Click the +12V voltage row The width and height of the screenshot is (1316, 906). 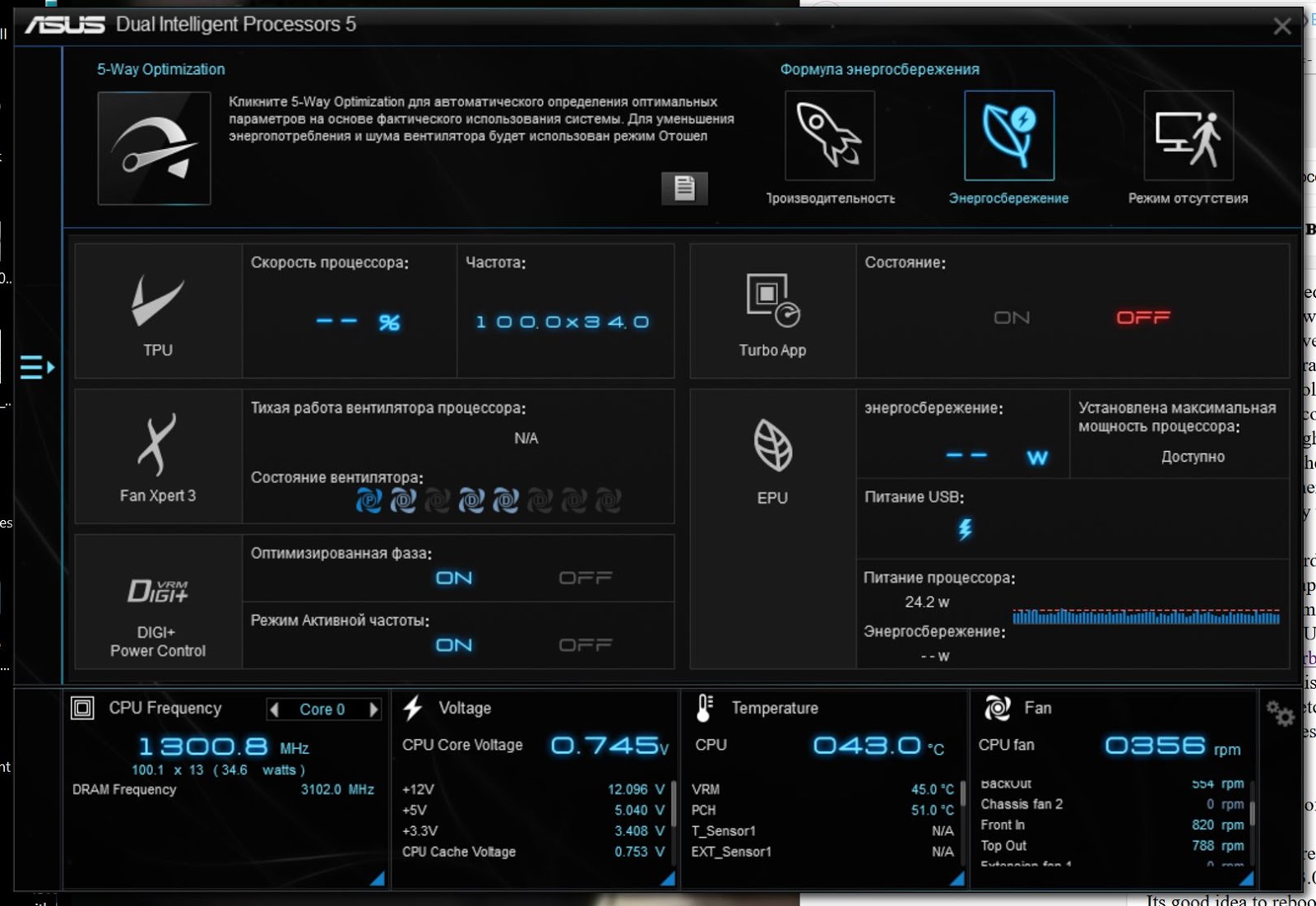(533, 789)
